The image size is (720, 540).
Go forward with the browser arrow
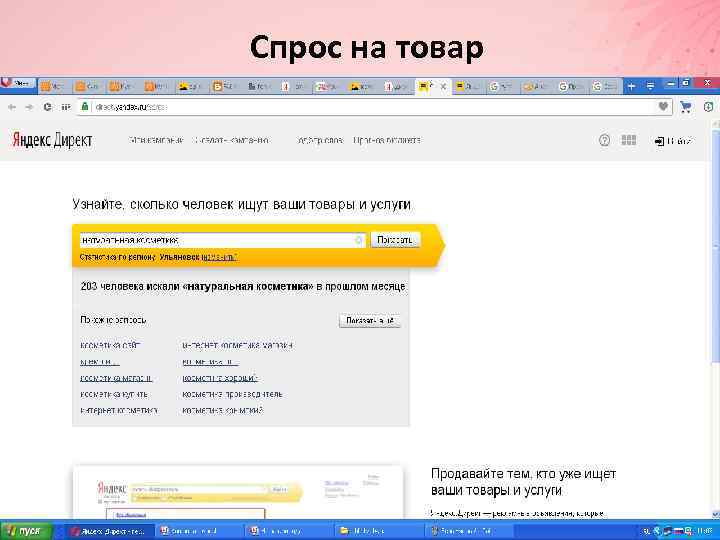tap(29, 107)
